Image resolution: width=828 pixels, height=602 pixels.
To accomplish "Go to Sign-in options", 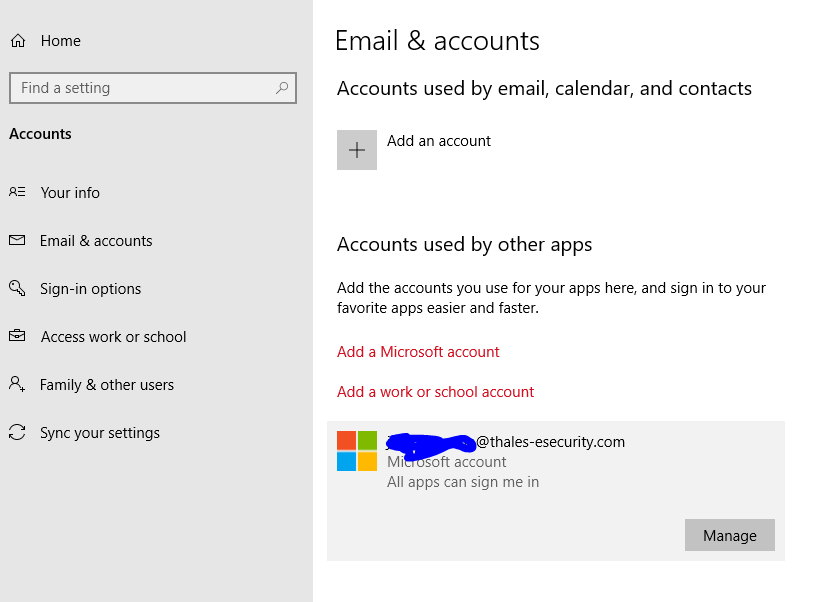I will point(91,289).
